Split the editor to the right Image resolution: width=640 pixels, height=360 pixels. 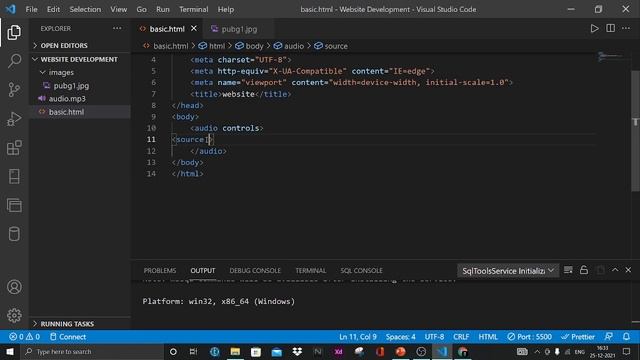[610, 29]
